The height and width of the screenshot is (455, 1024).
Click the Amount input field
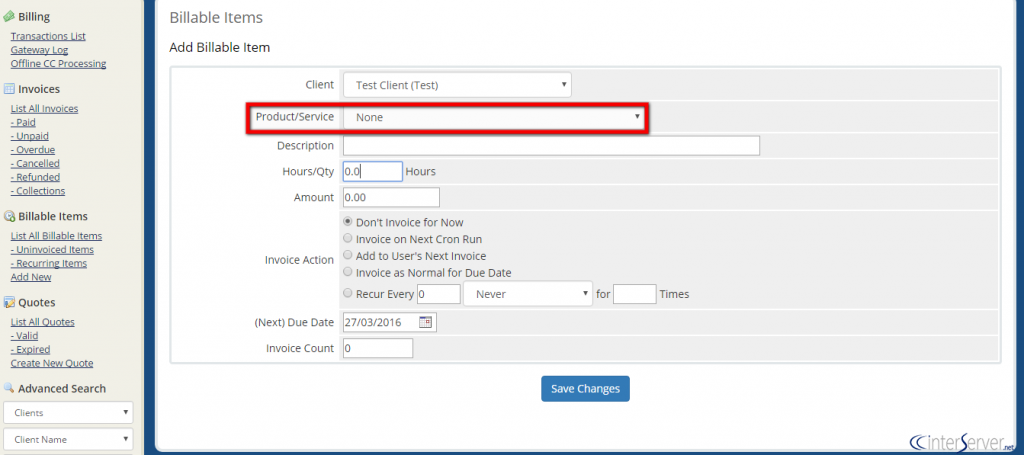tap(391, 197)
